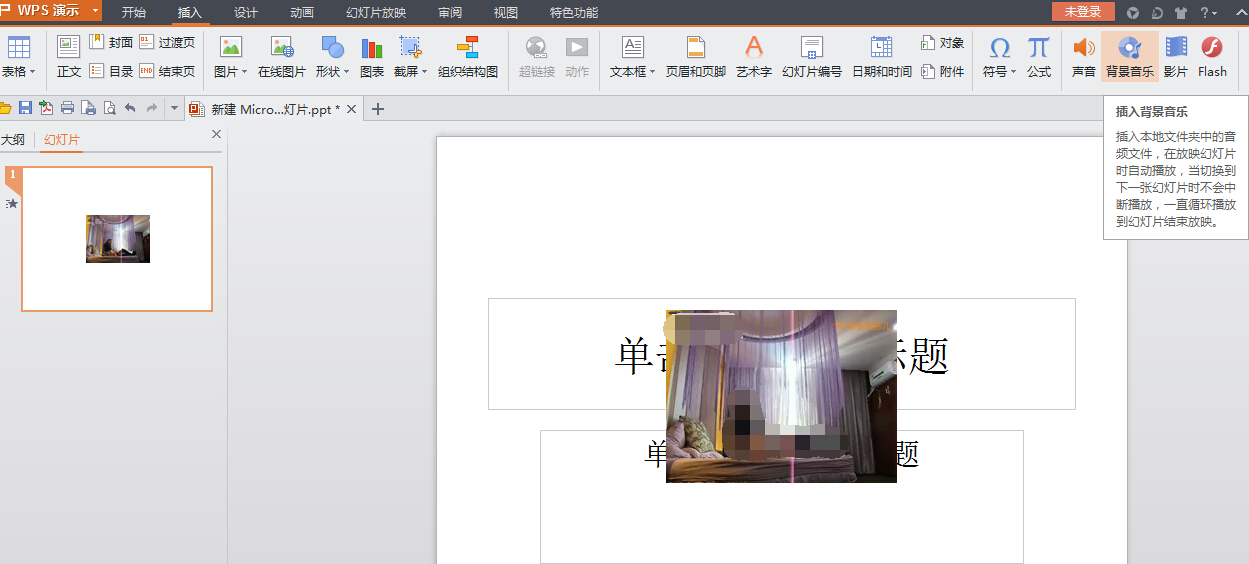The image size is (1249, 564).
Task: Select slide 1 thumbnail in the panel
Action: click(117, 239)
